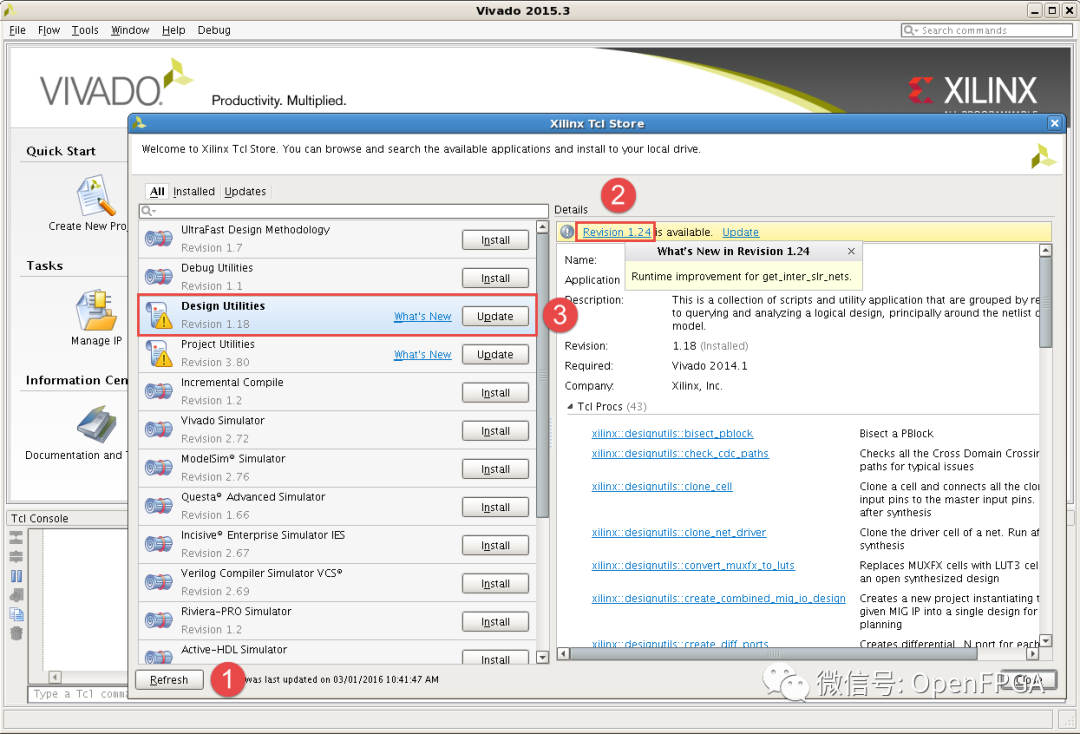Click the ModelSim Simulator app icon

click(x=159, y=468)
